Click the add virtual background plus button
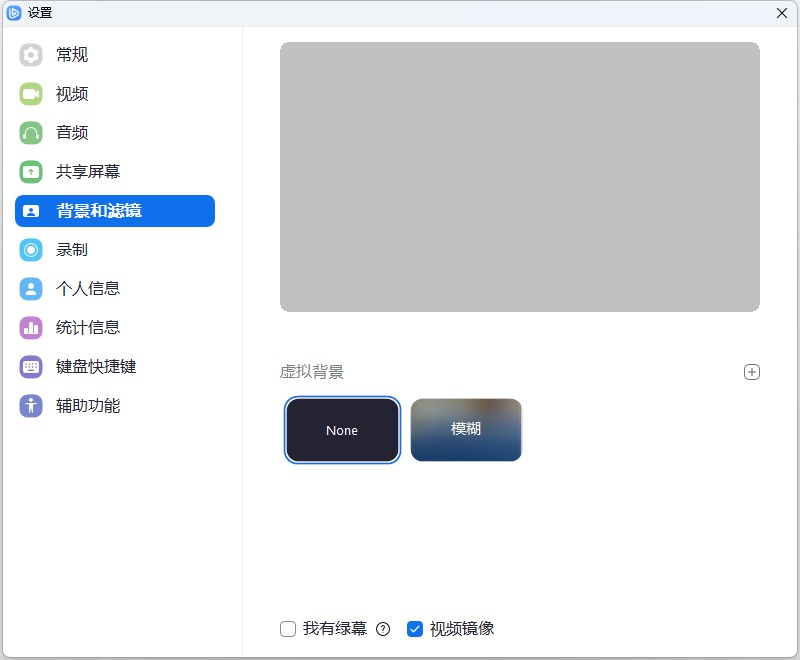Image resolution: width=800 pixels, height=660 pixels. (752, 371)
